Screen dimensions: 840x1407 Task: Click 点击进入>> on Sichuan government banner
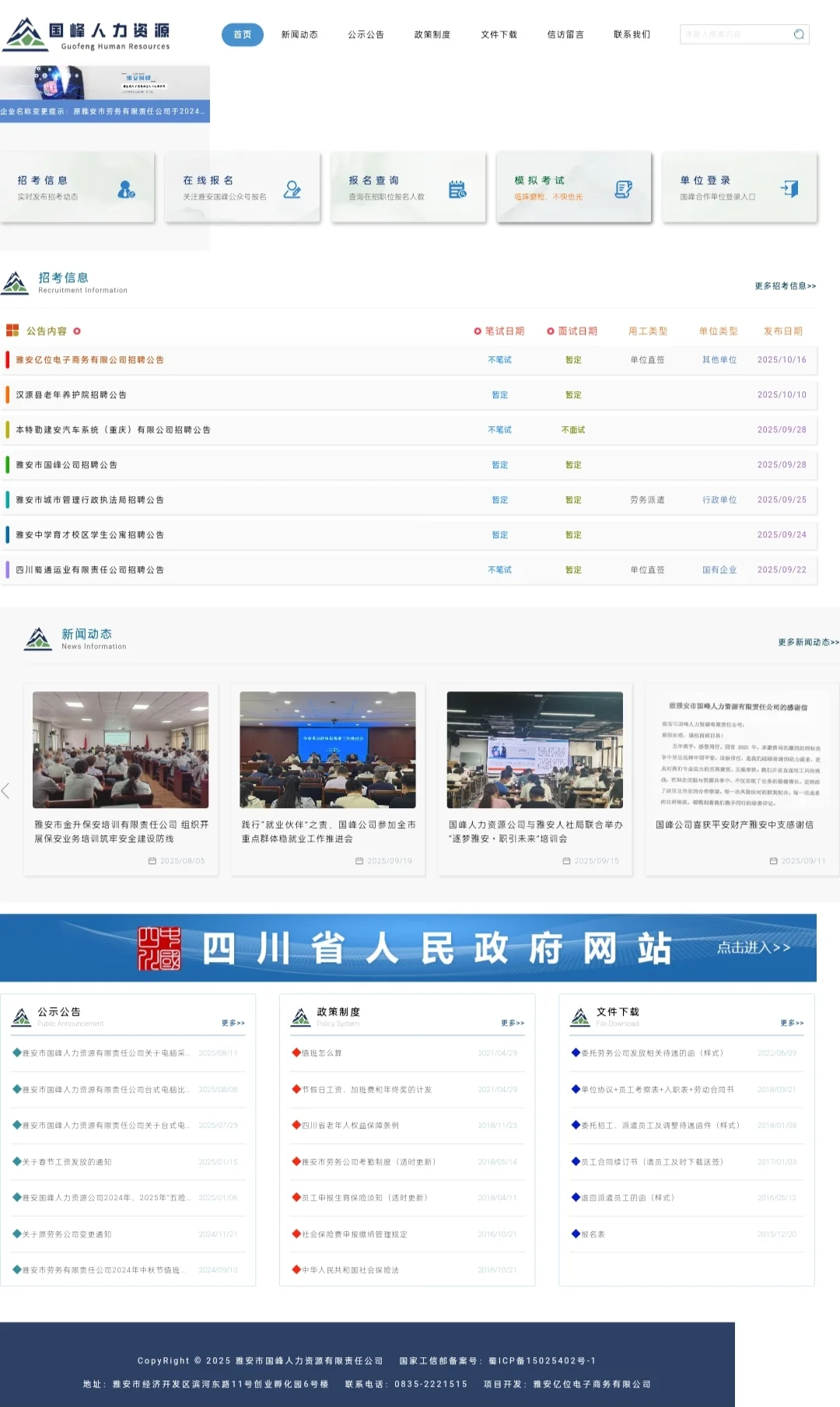point(754,947)
